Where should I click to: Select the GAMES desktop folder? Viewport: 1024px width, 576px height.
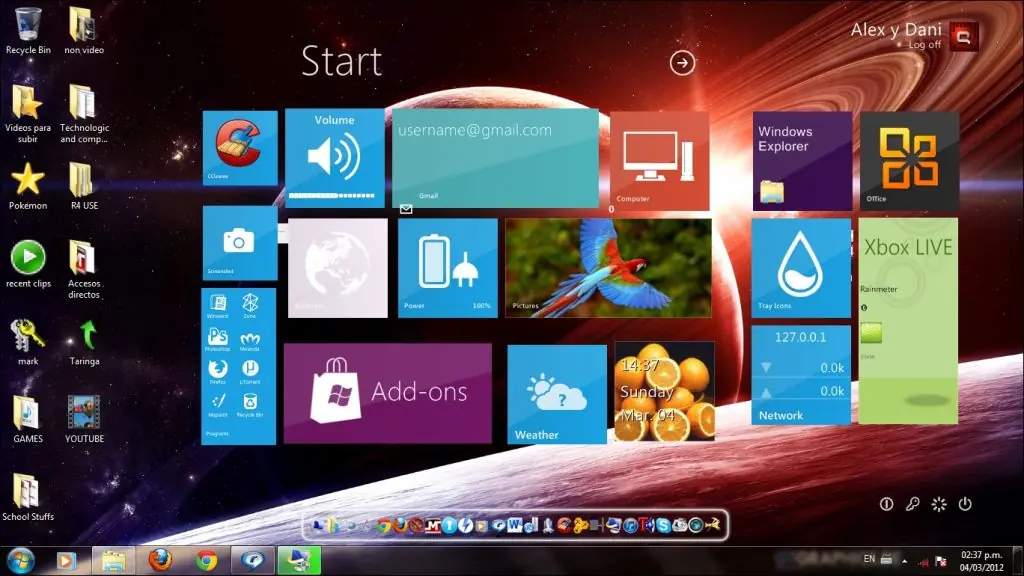pos(27,419)
